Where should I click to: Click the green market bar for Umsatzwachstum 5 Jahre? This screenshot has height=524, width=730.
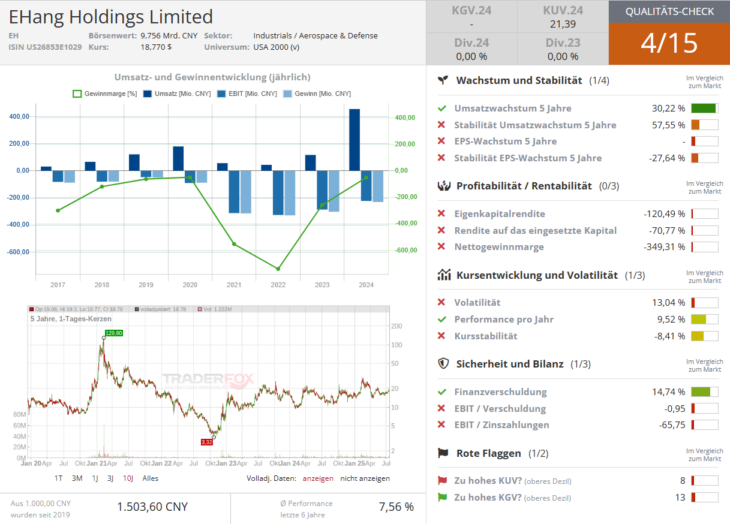[x=704, y=108]
